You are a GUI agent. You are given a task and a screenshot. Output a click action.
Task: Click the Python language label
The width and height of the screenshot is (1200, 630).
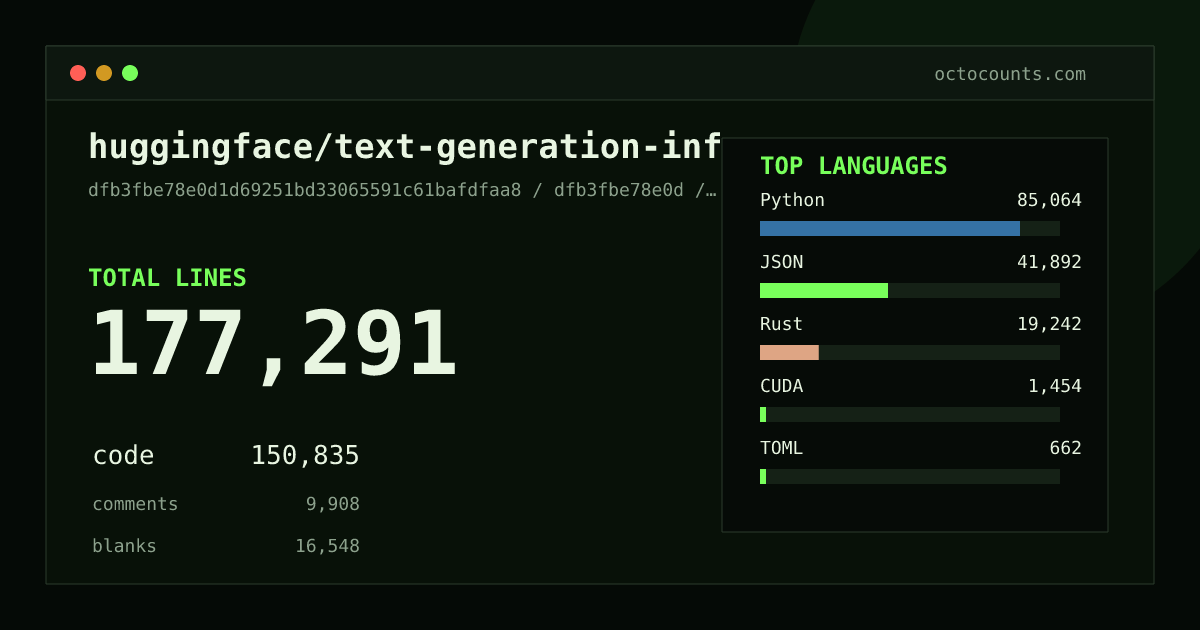point(792,200)
